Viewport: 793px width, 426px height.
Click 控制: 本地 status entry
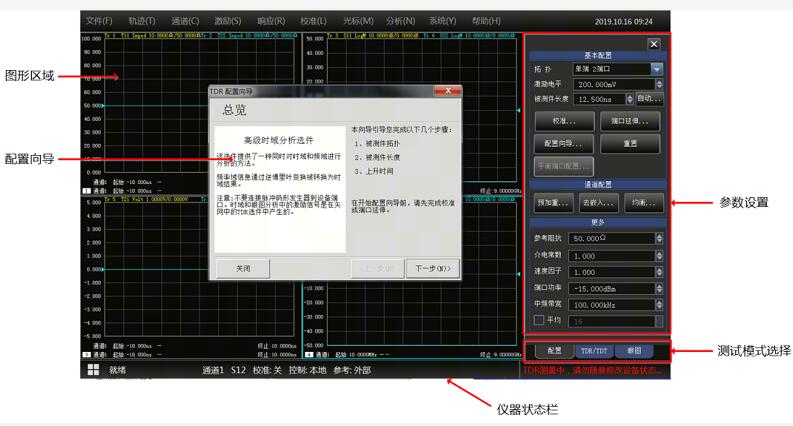coord(307,370)
